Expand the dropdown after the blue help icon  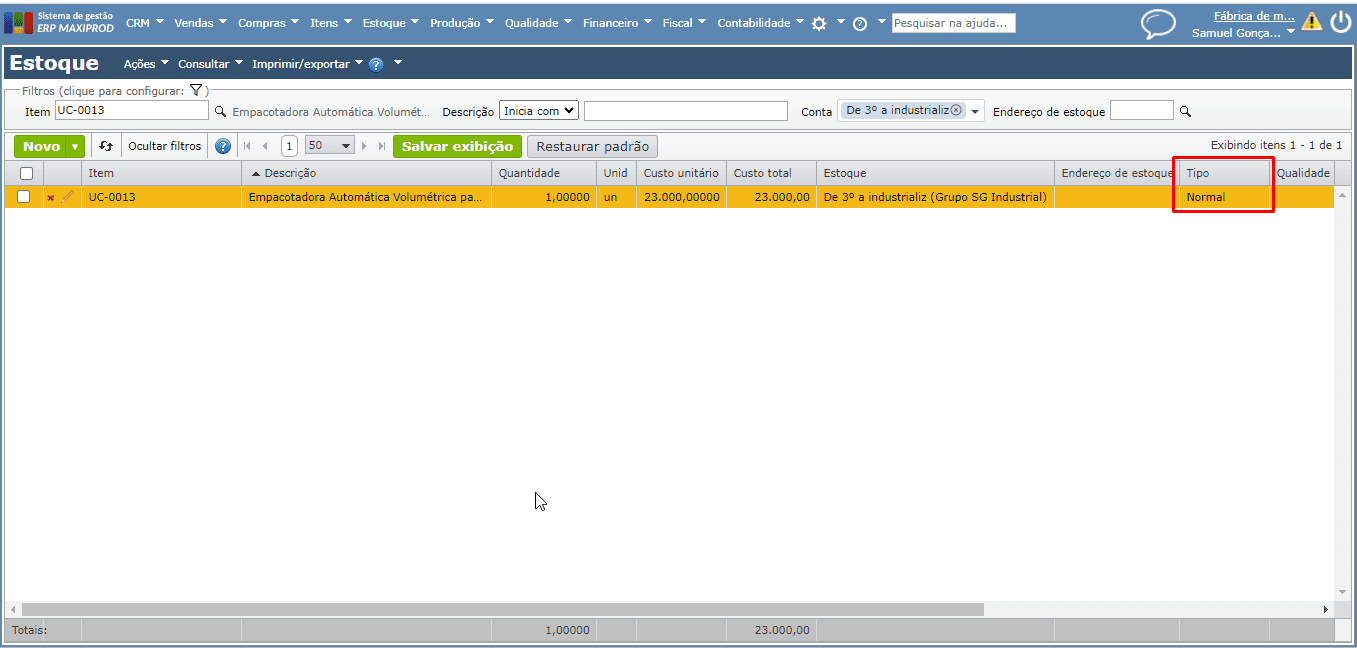click(x=398, y=64)
